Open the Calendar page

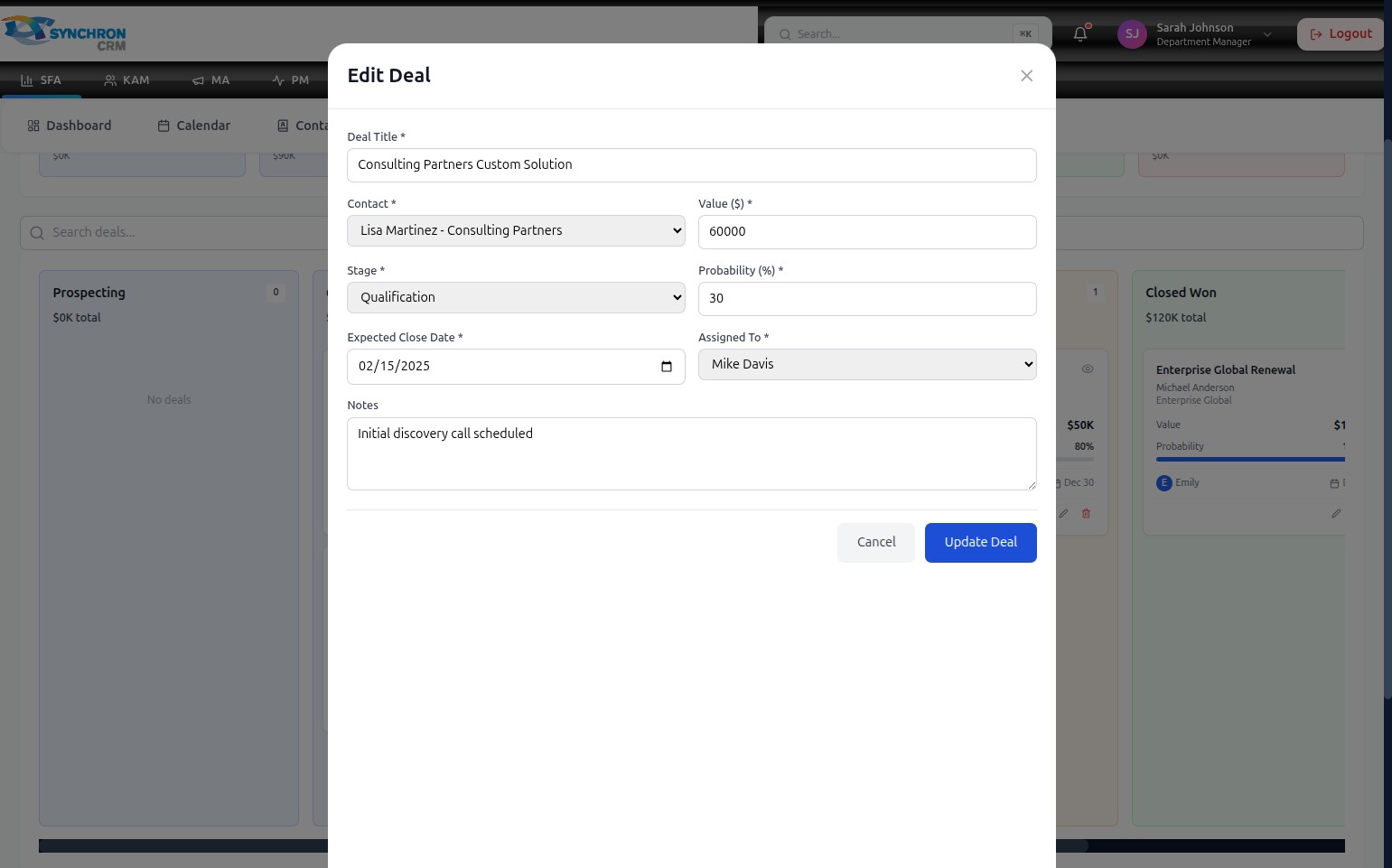coord(194,126)
